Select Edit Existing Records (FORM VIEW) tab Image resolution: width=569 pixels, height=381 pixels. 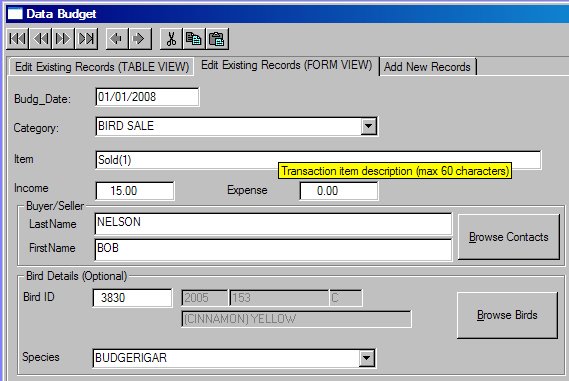click(286, 65)
